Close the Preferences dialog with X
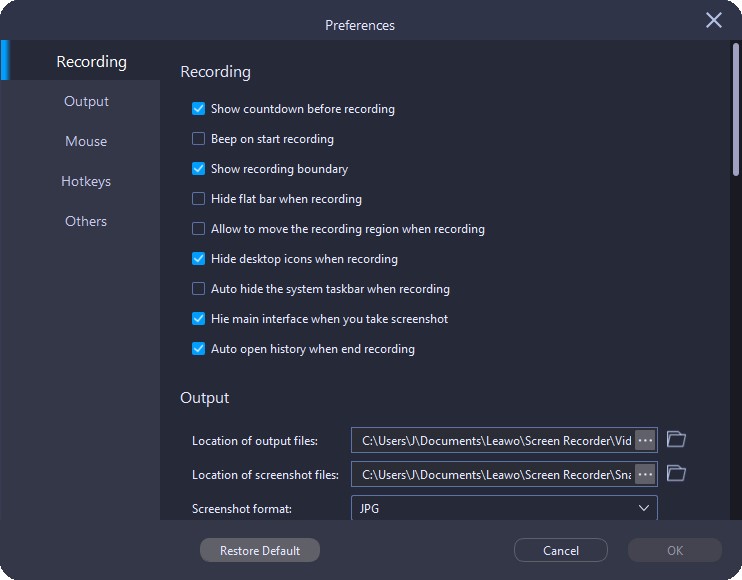 tap(714, 20)
